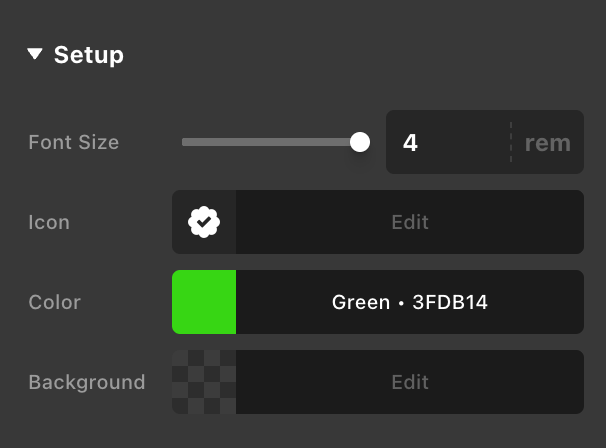This screenshot has width=606, height=448.
Task: Open the green color swatch
Action: click(x=204, y=302)
